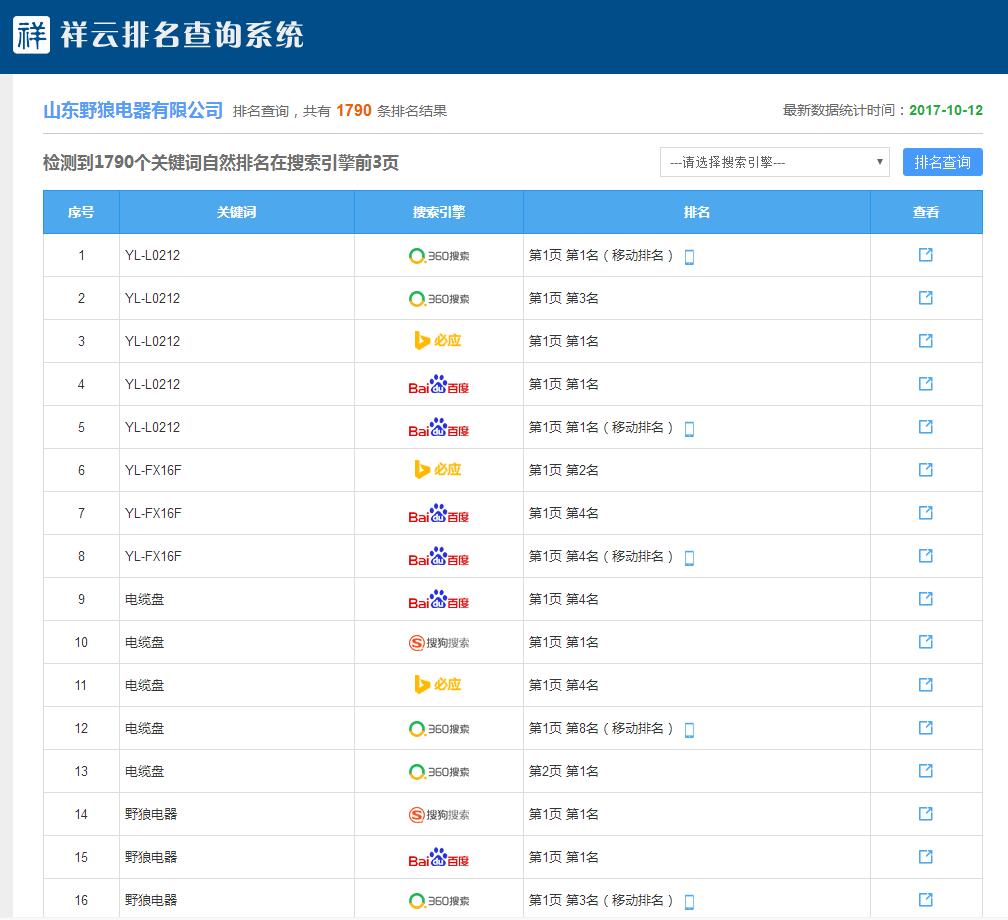1008x920 pixels.
Task: Click Baidu logo in row 4
Action: pos(438,384)
